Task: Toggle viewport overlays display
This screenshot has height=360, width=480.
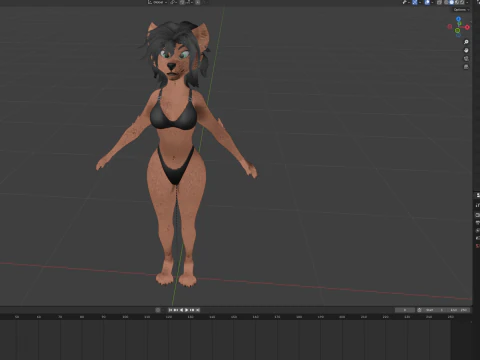Action: [x=427, y=2]
